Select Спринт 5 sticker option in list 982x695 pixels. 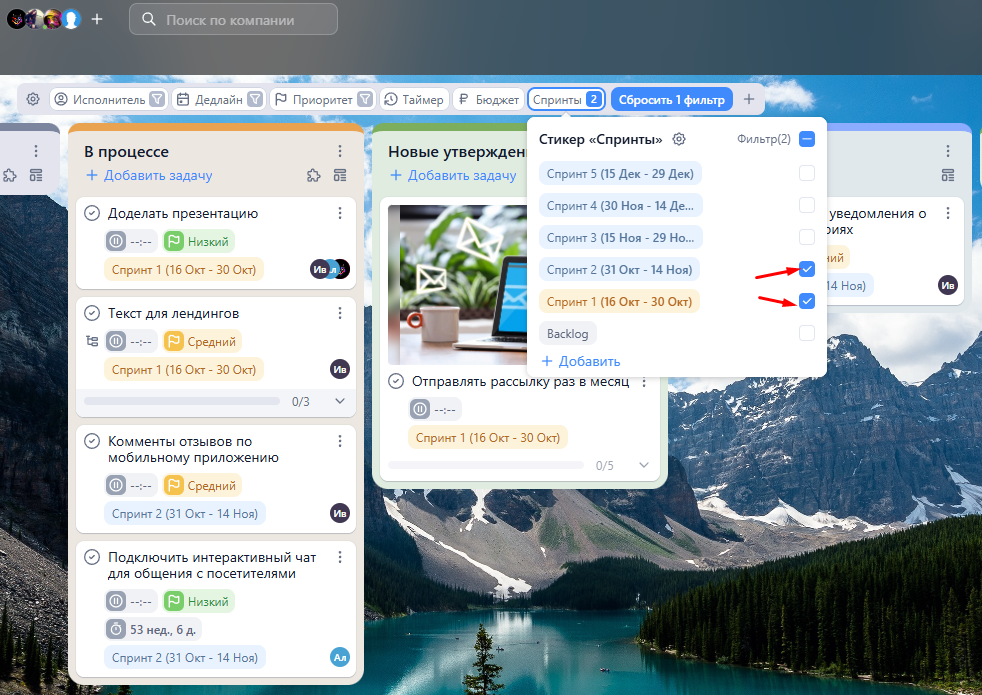(x=620, y=173)
